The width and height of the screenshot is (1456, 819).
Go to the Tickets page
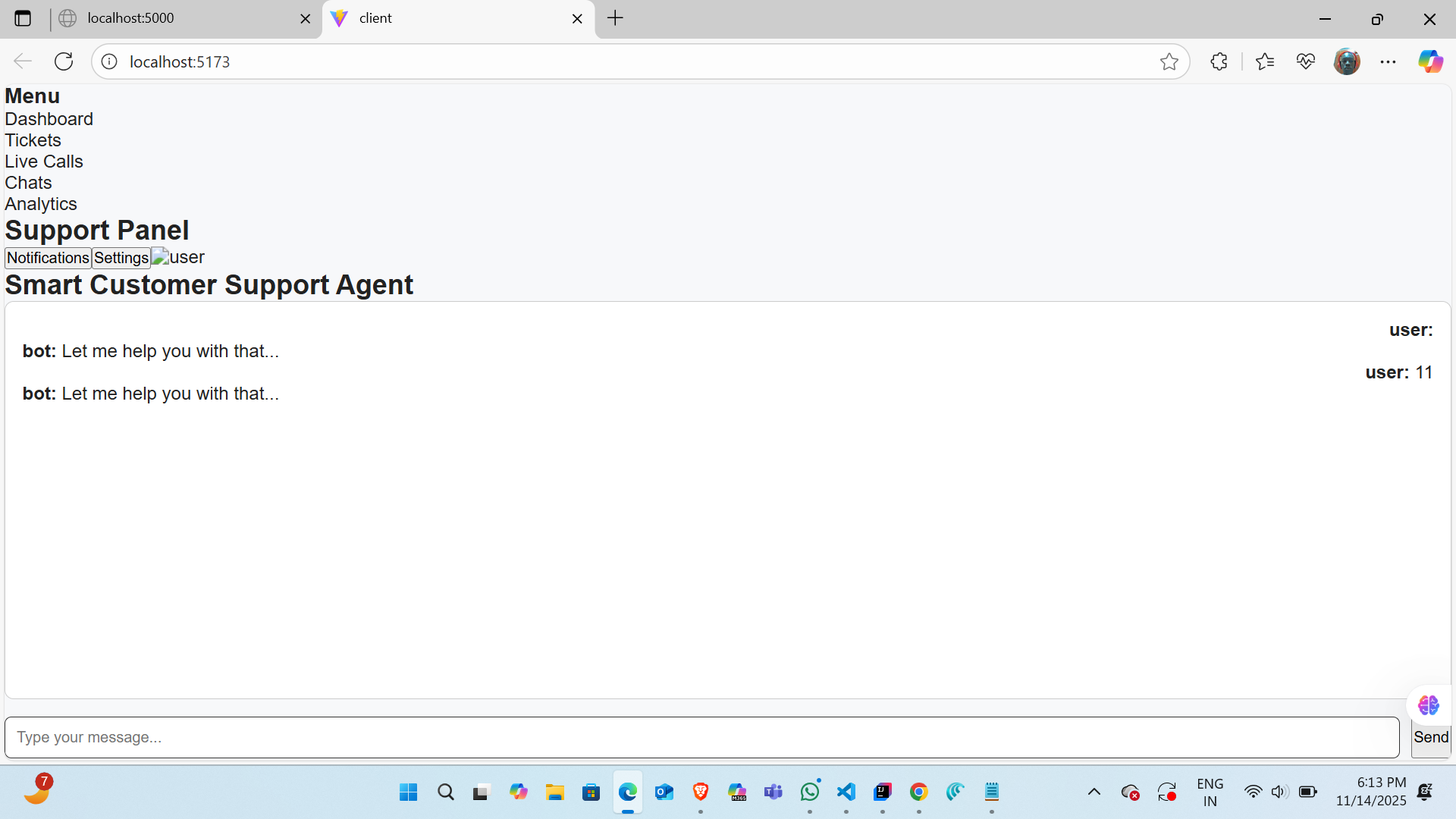(x=33, y=140)
